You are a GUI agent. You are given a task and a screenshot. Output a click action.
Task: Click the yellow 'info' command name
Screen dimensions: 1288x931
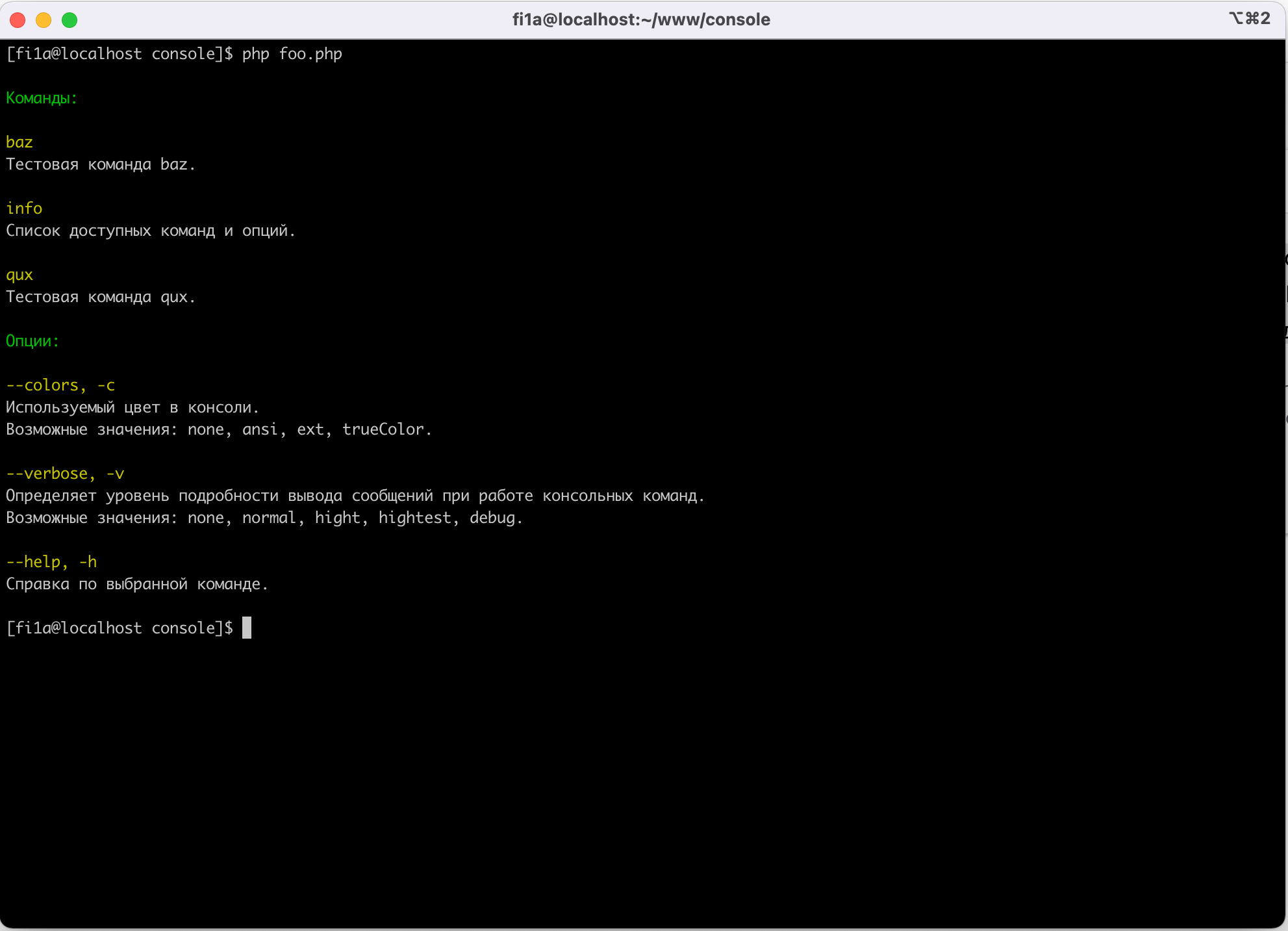[x=24, y=209]
